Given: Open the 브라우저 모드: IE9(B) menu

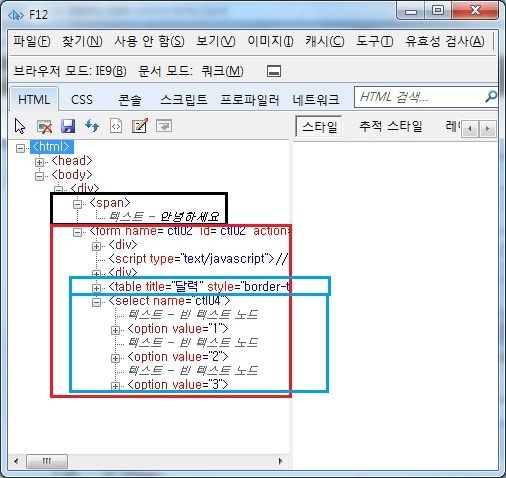Looking at the screenshot, I should (x=70, y=71).
